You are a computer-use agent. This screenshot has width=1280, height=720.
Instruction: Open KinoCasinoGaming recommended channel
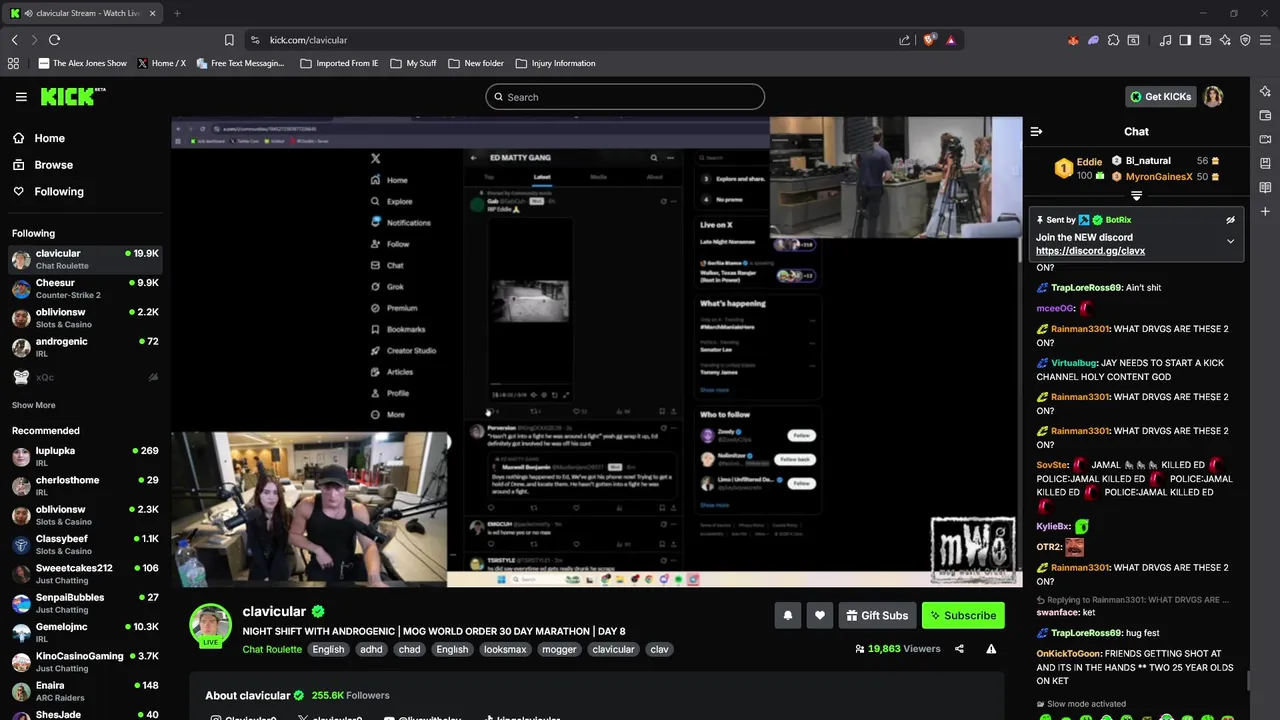click(x=85, y=662)
